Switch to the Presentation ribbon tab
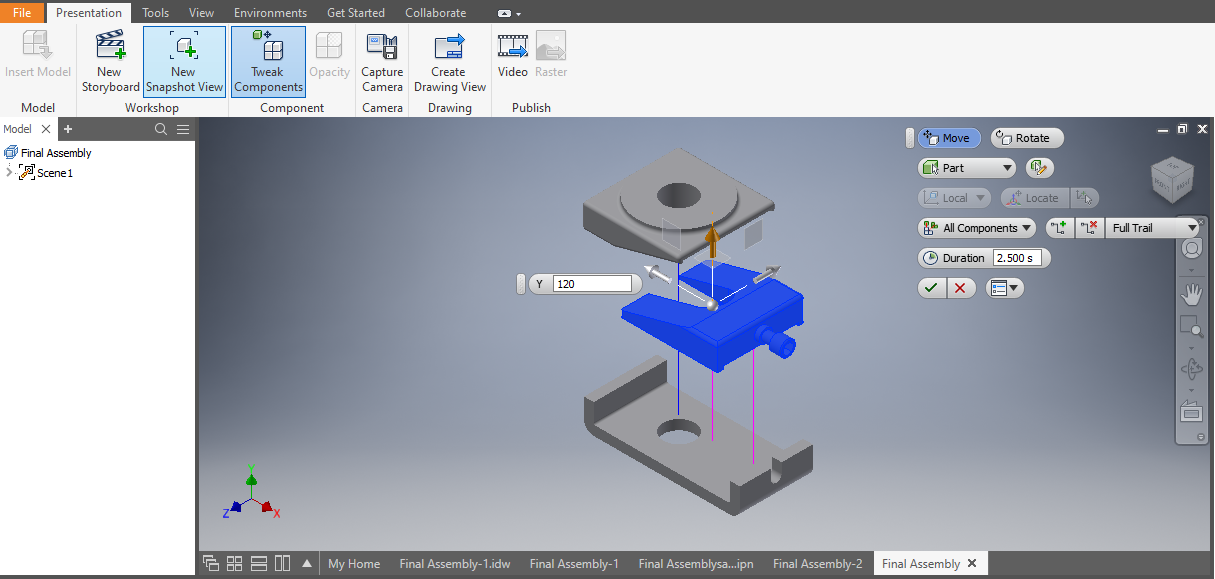The height and width of the screenshot is (579, 1215). tap(88, 12)
